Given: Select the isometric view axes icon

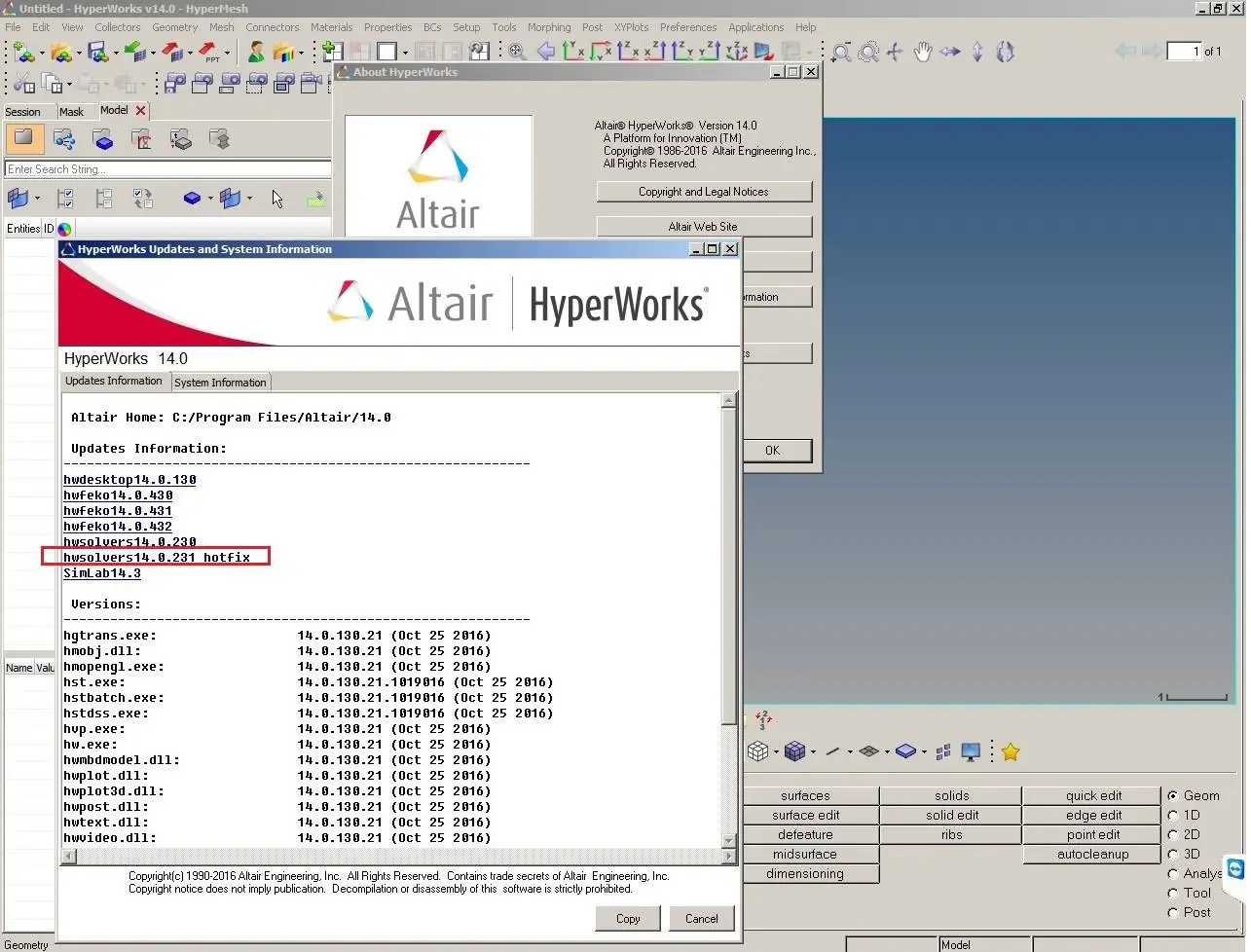Looking at the screenshot, I should pos(737,51).
